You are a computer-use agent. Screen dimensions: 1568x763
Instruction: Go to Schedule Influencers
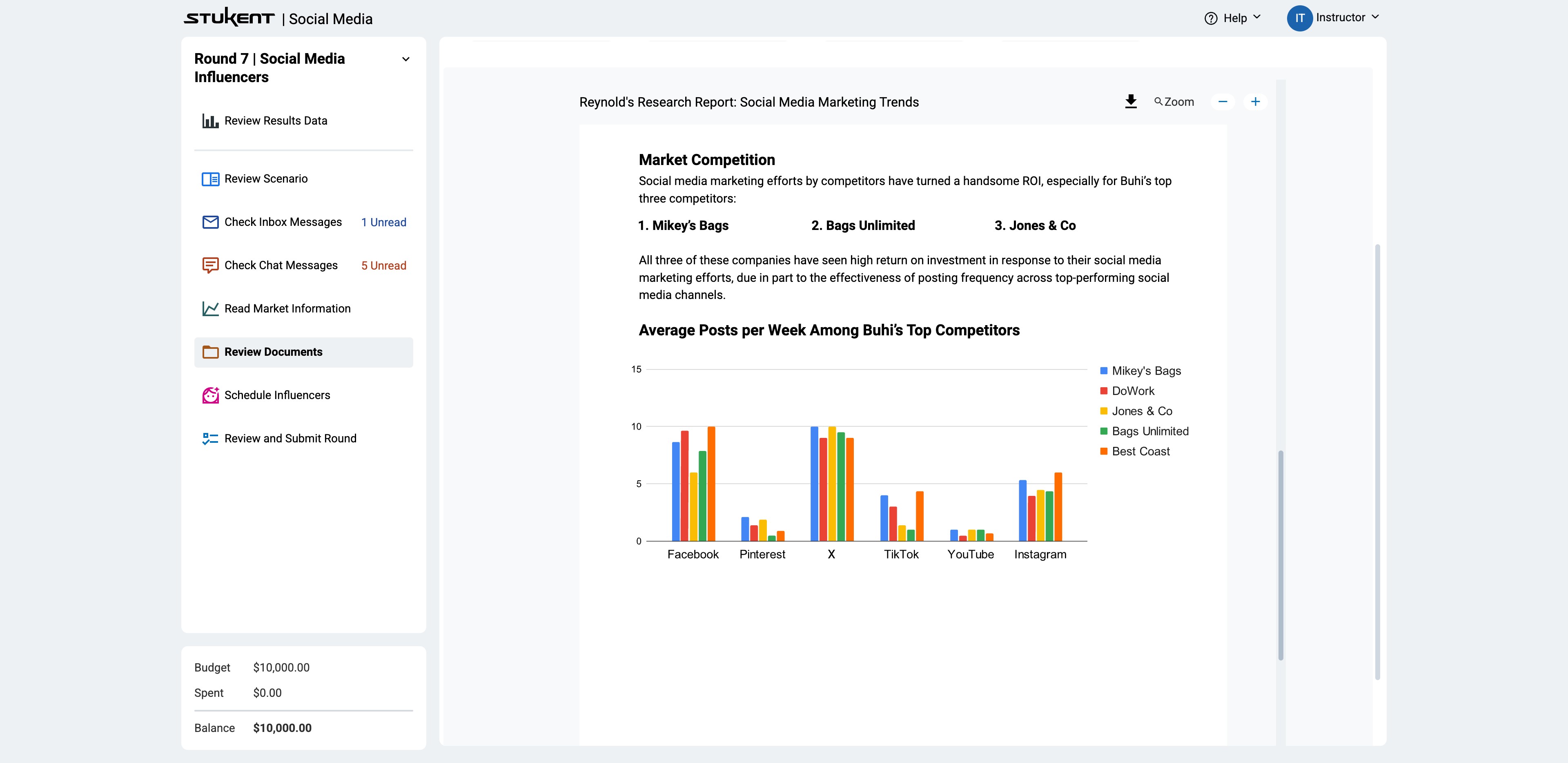click(303, 395)
